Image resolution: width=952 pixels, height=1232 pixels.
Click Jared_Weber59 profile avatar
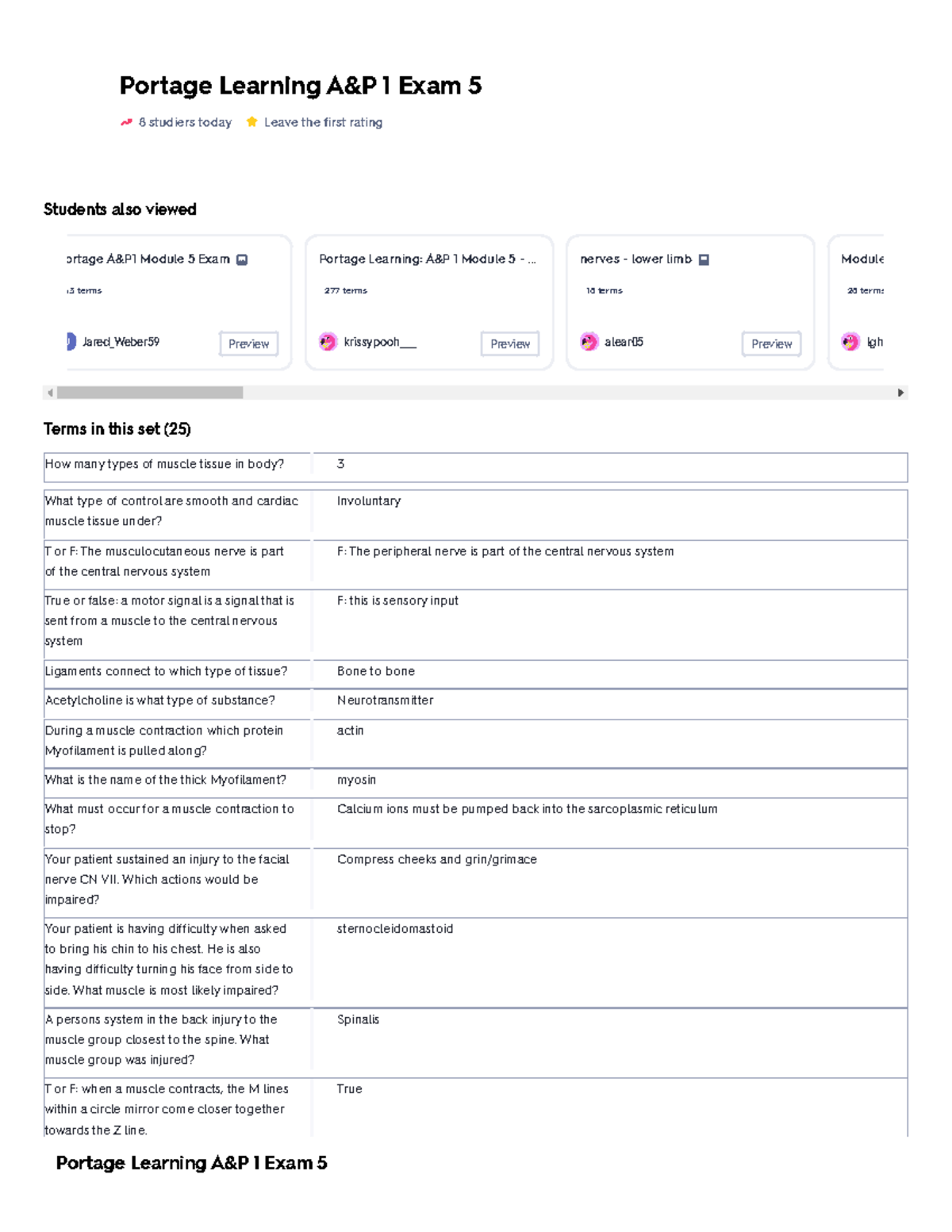[71, 342]
